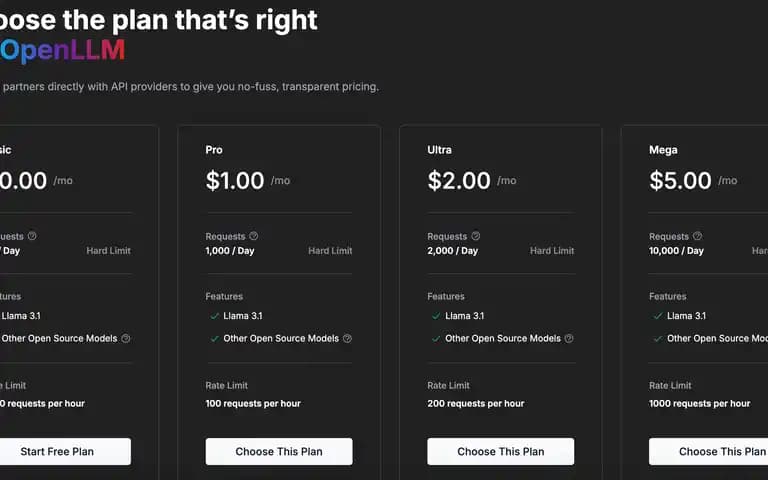Select the $2.00 Ultra price

point(459,181)
